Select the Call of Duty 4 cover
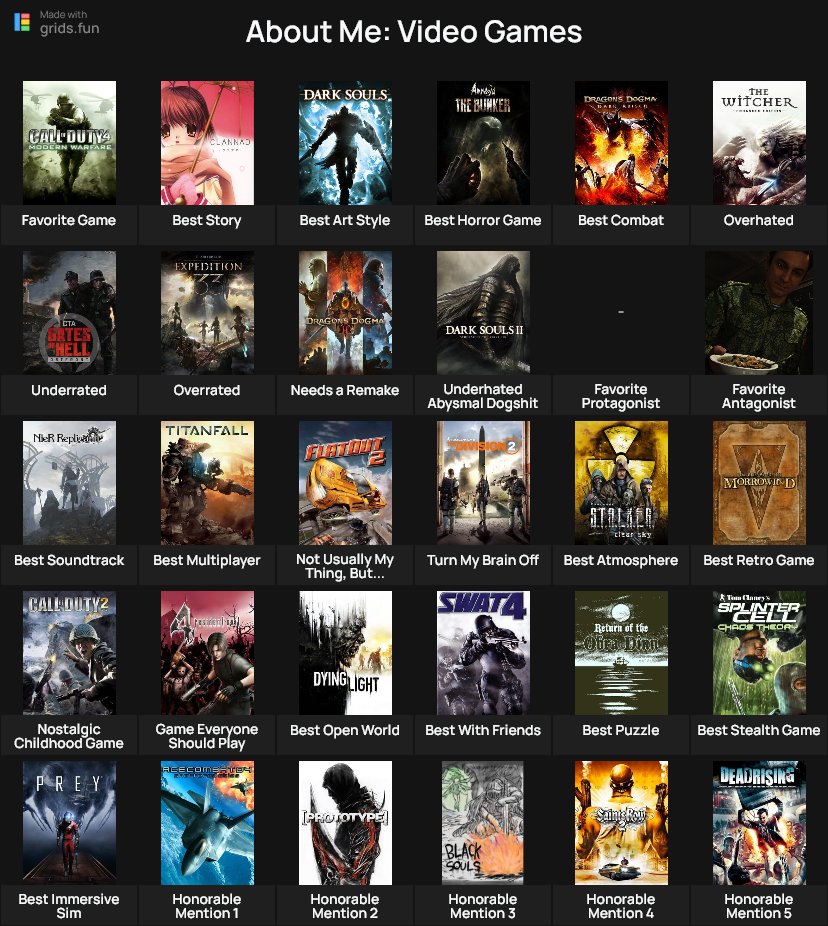Screen dimensions: 828x926 (x=69, y=143)
